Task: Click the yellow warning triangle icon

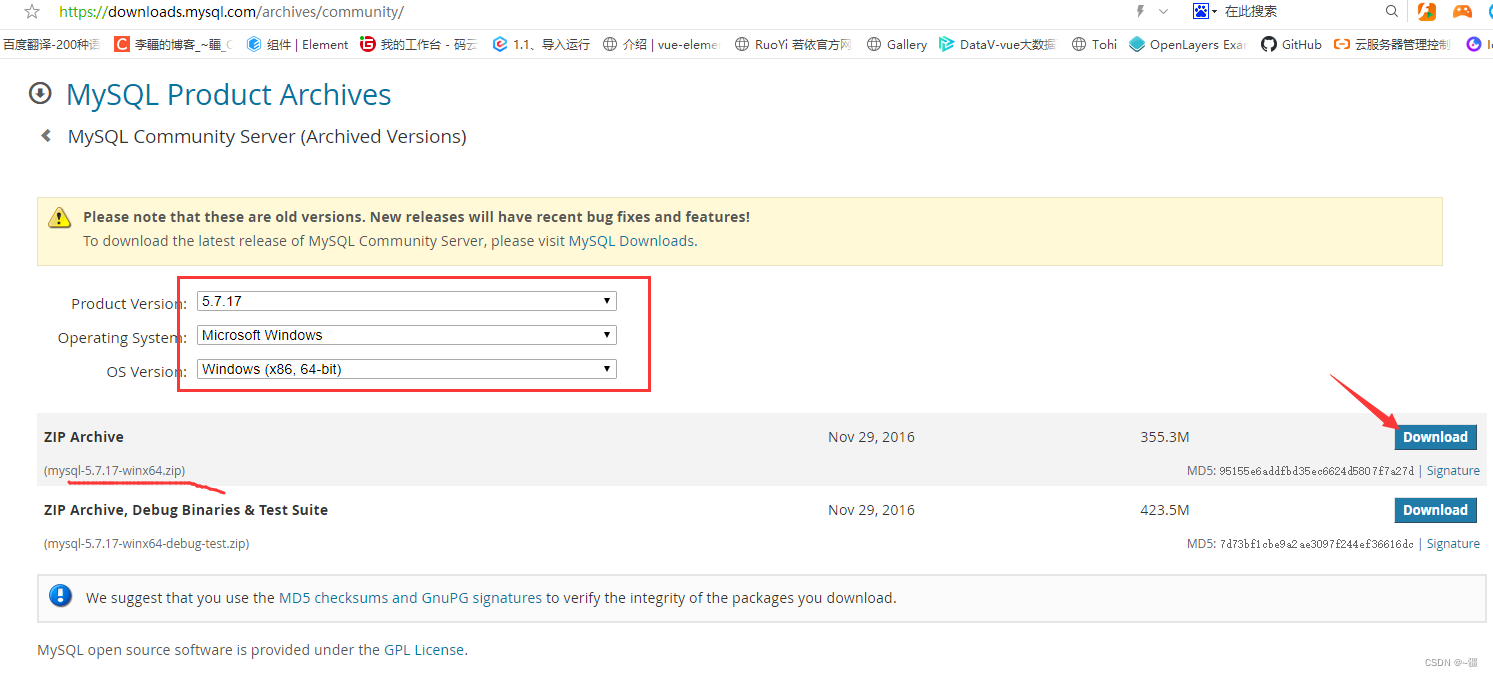Action: (x=60, y=217)
